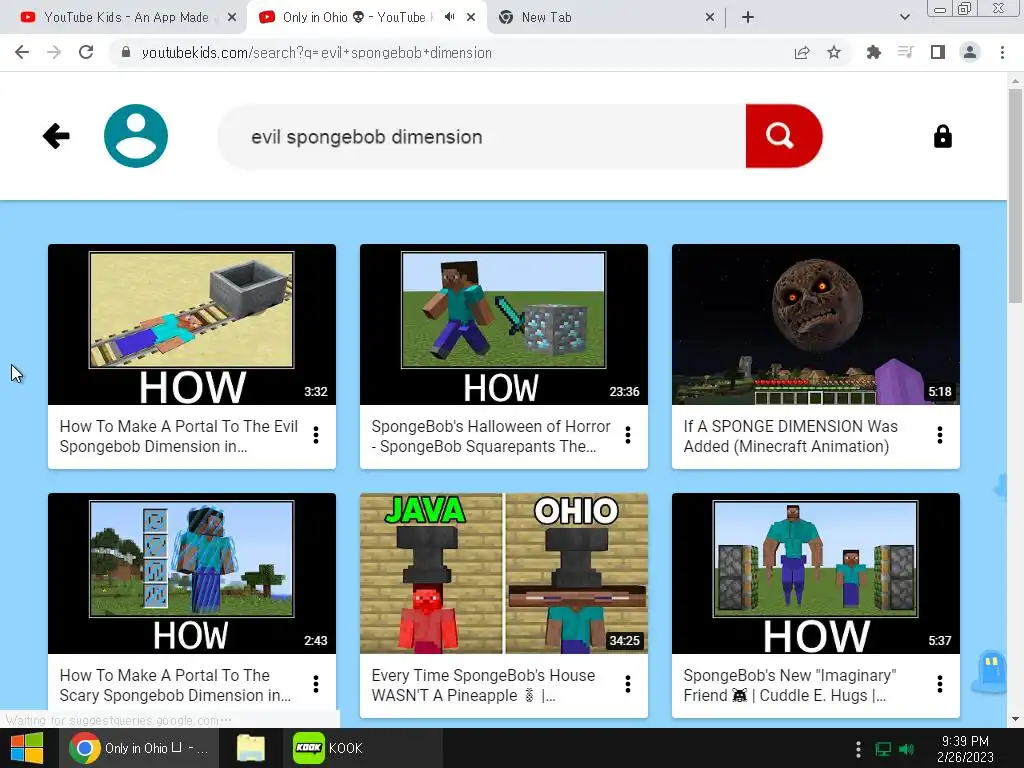Mute the Only in Ohio tab audio icon

[x=449, y=18]
